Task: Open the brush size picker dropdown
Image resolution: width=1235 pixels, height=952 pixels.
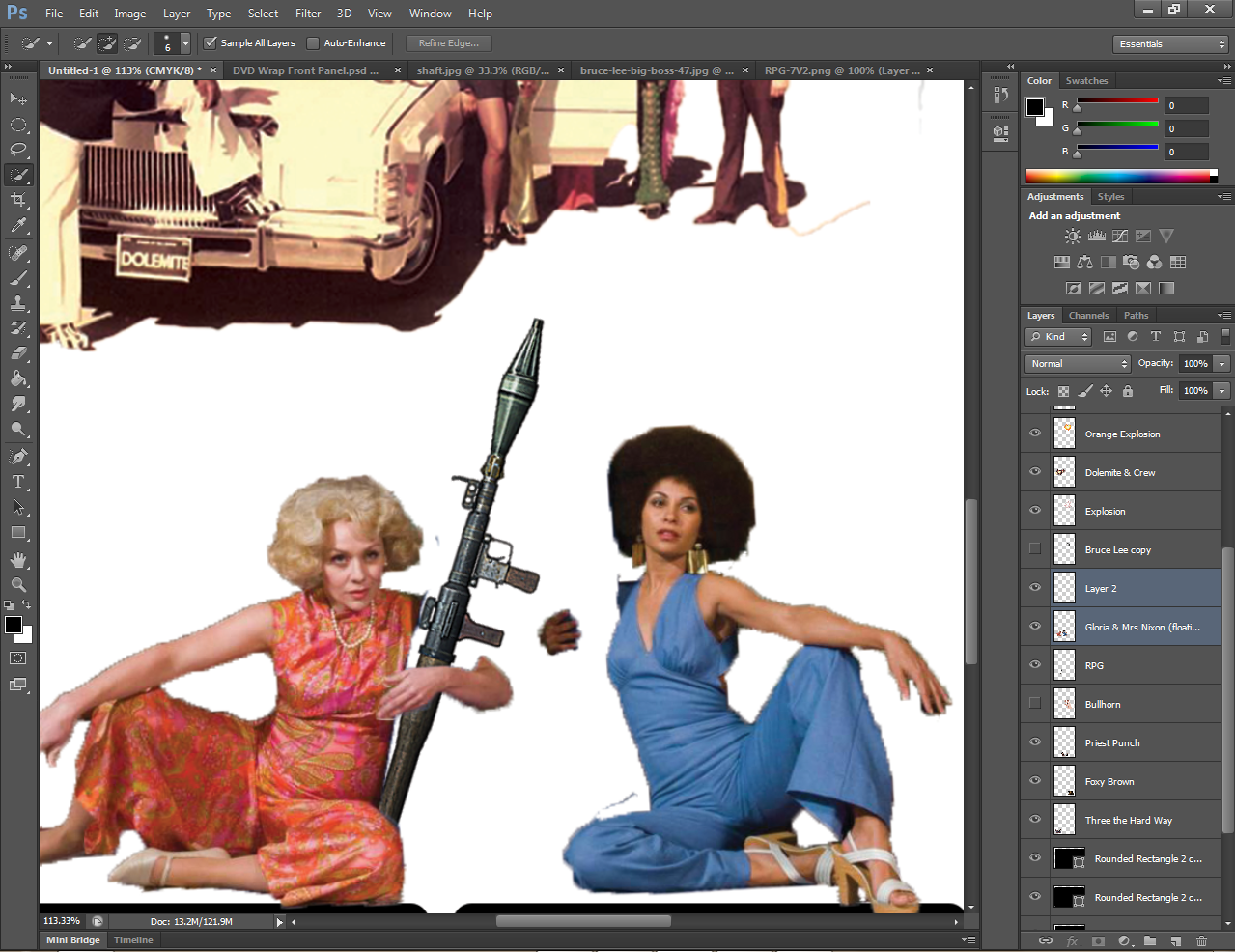Action: coord(185,43)
